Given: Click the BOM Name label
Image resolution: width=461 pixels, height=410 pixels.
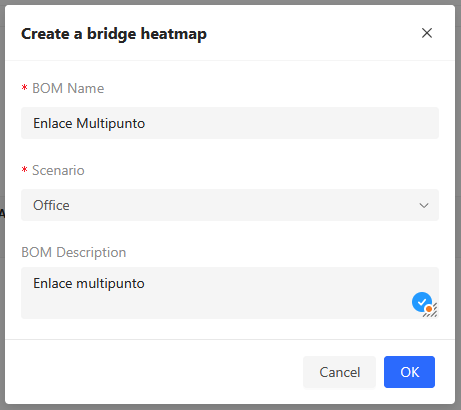Looking at the screenshot, I should [68, 88].
